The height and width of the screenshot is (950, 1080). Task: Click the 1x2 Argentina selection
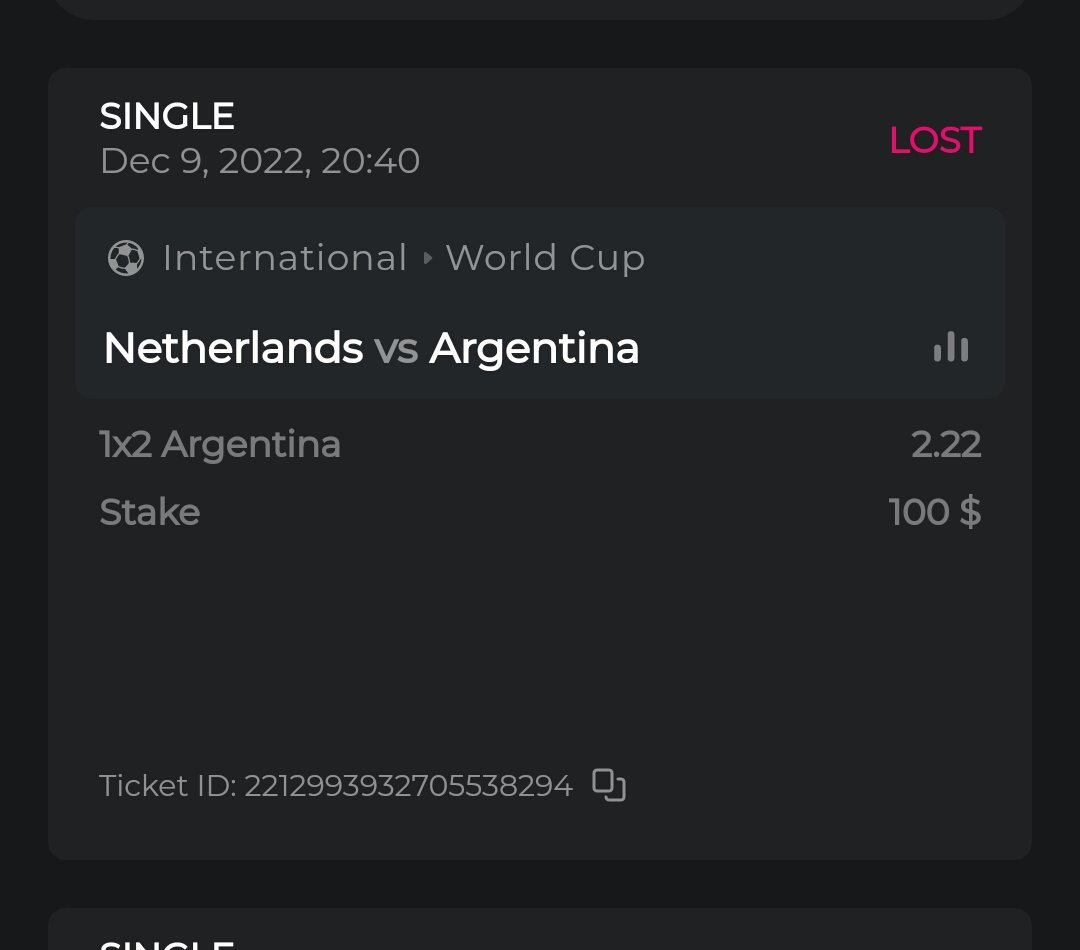pyautogui.click(x=220, y=444)
